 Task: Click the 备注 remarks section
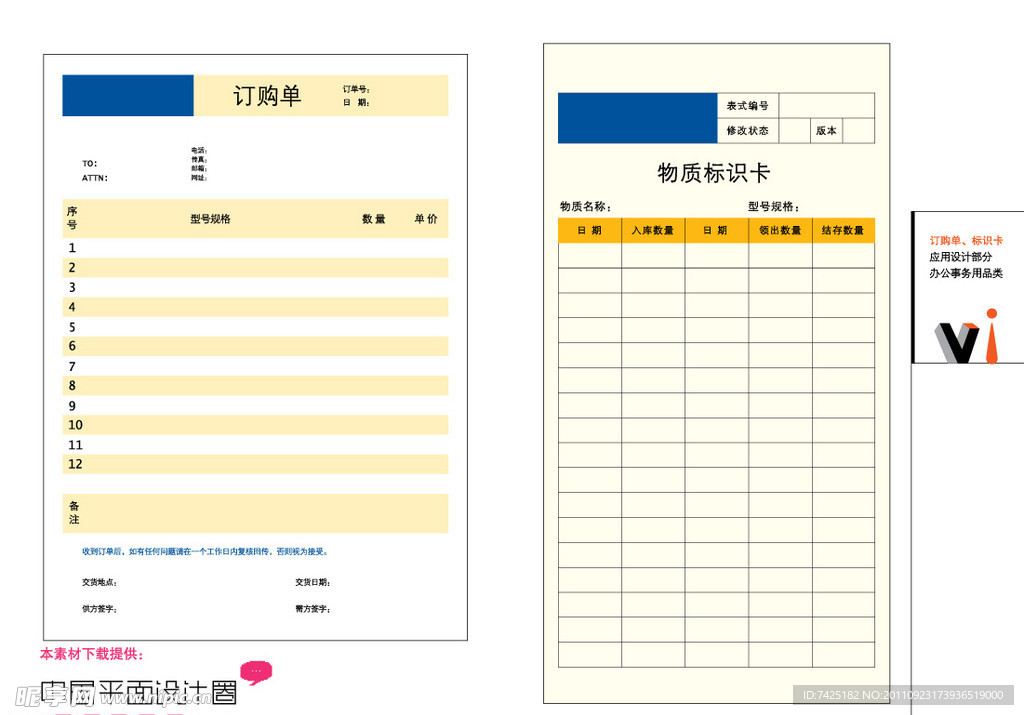[x=74, y=512]
